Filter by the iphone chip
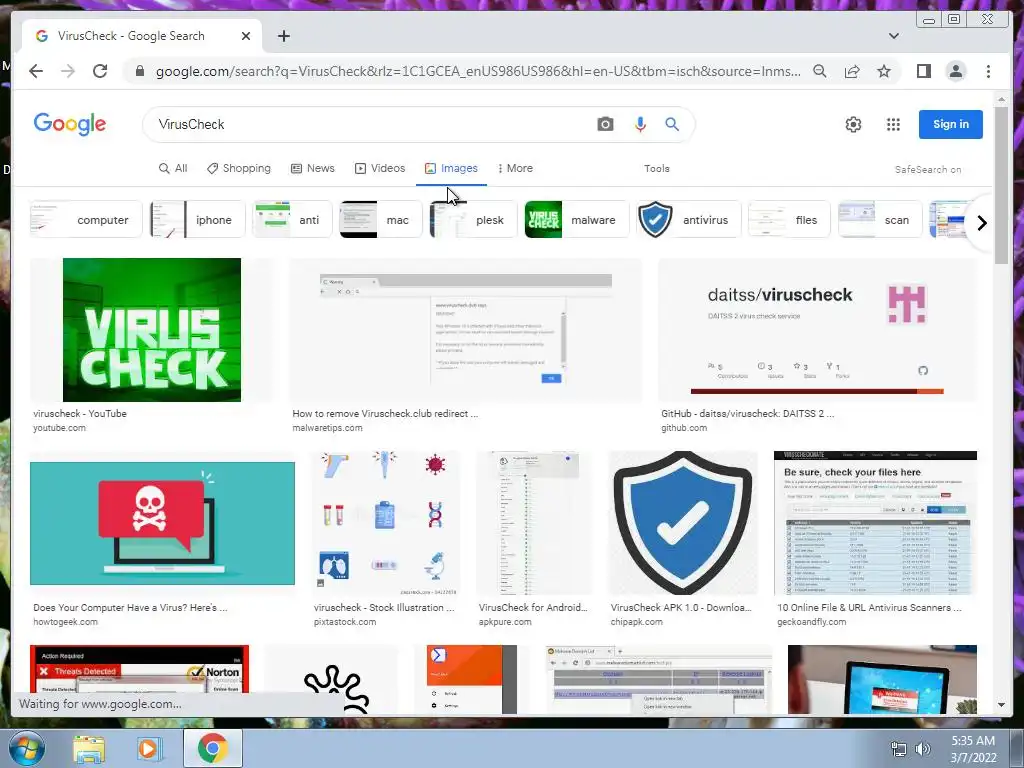Image resolution: width=1024 pixels, height=768 pixels. point(197,219)
